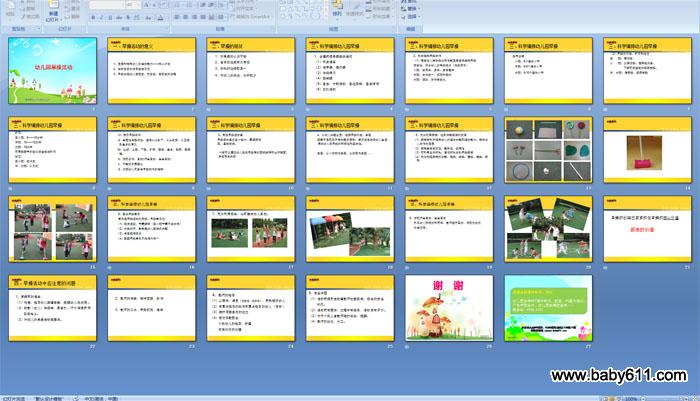Toggle underline formatting in font group

click(x=110, y=18)
